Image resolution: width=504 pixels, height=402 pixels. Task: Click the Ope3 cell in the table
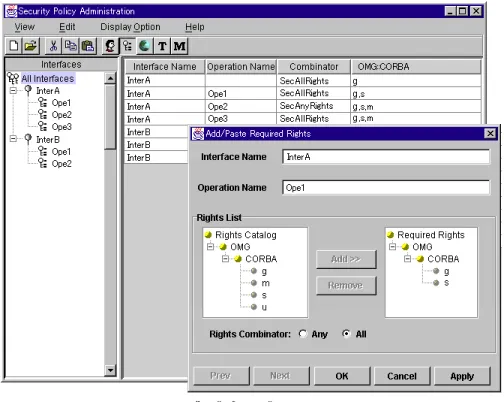(241, 119)
